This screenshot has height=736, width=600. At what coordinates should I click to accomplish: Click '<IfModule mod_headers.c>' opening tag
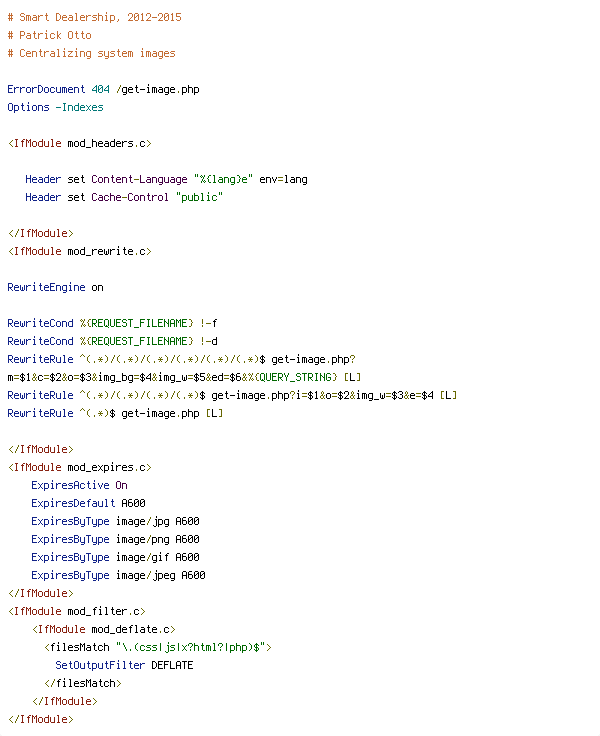point(79,144)
